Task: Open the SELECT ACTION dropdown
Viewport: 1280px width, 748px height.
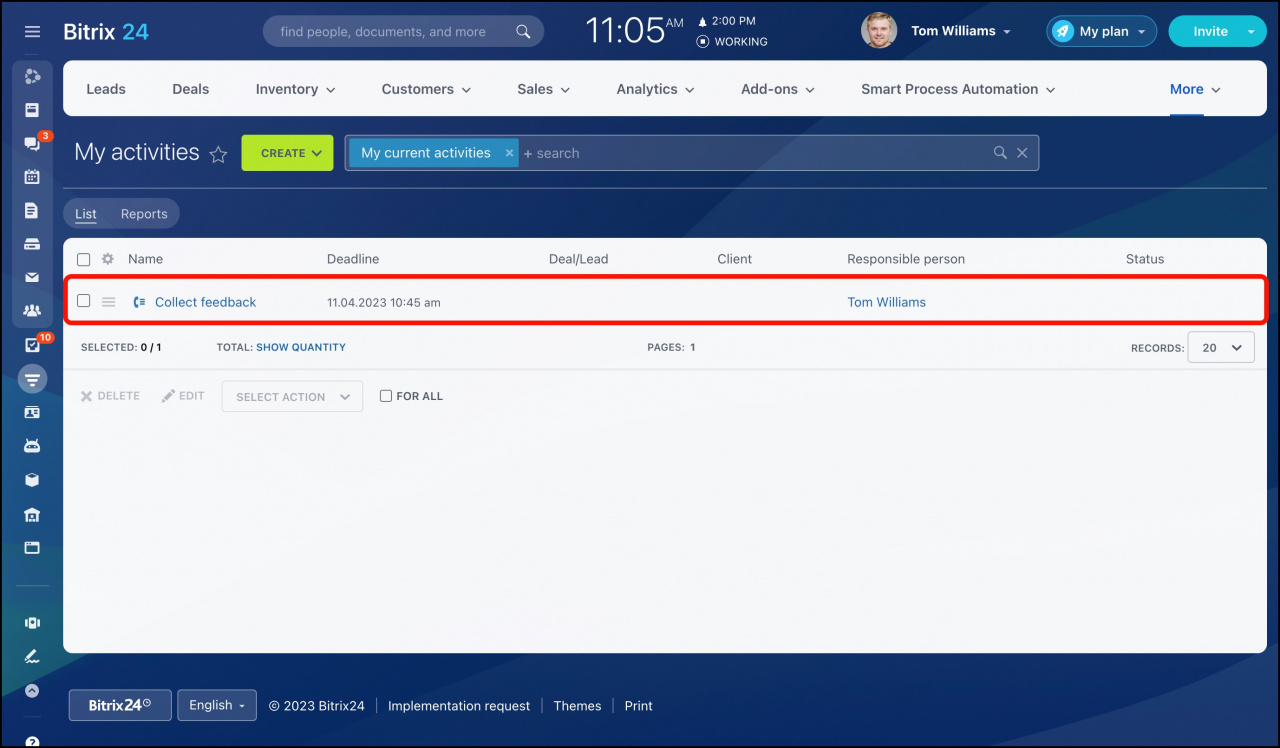Action: (292, 397)
